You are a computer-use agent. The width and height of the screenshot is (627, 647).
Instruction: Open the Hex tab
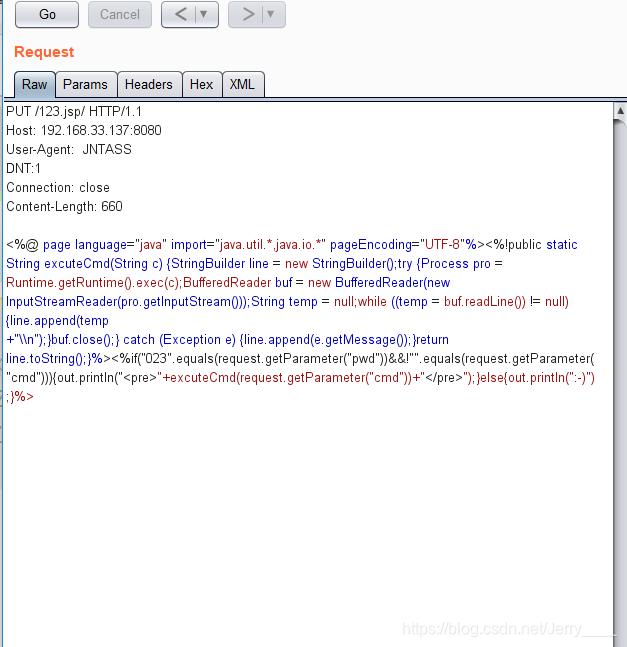point(201,85)
